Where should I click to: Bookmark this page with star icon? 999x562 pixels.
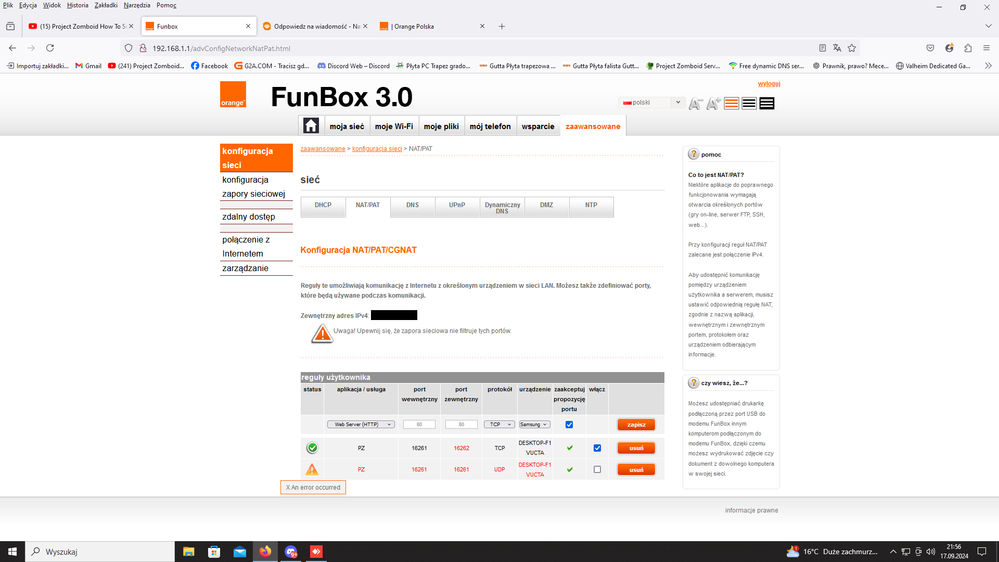852,48
